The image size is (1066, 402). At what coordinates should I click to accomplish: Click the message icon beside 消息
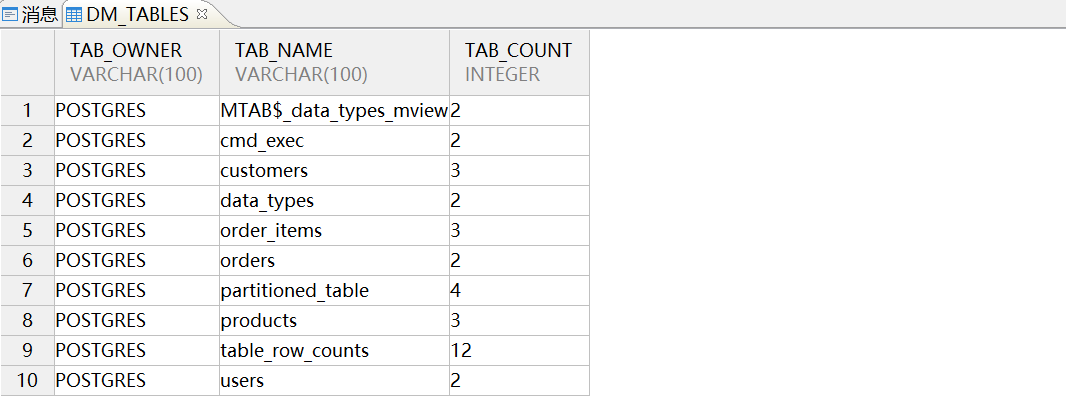[10, 14]
